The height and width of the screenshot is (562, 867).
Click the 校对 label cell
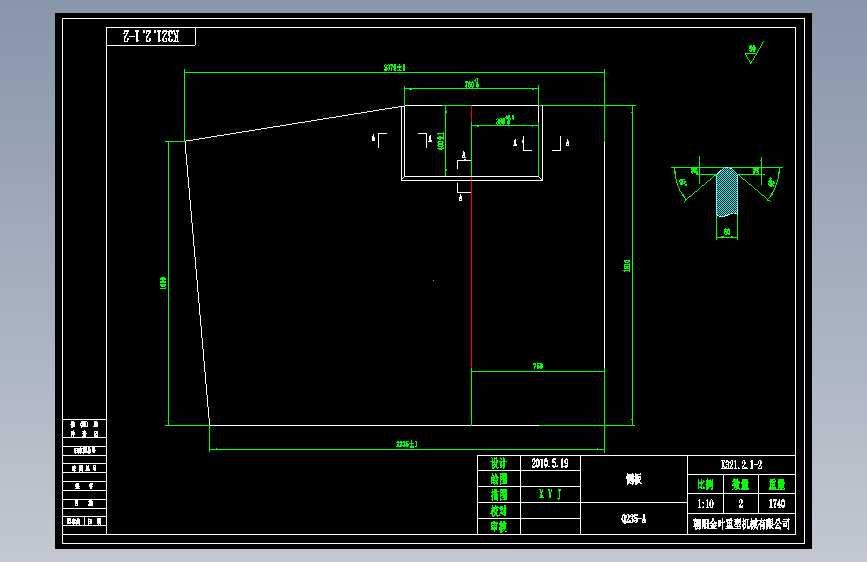pos(499,510)
